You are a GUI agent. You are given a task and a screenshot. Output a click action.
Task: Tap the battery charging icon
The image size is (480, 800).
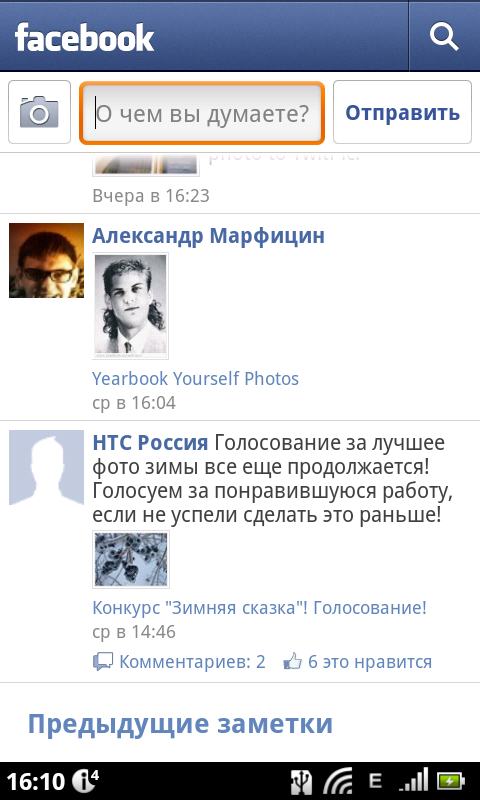[x=451, y=781]
